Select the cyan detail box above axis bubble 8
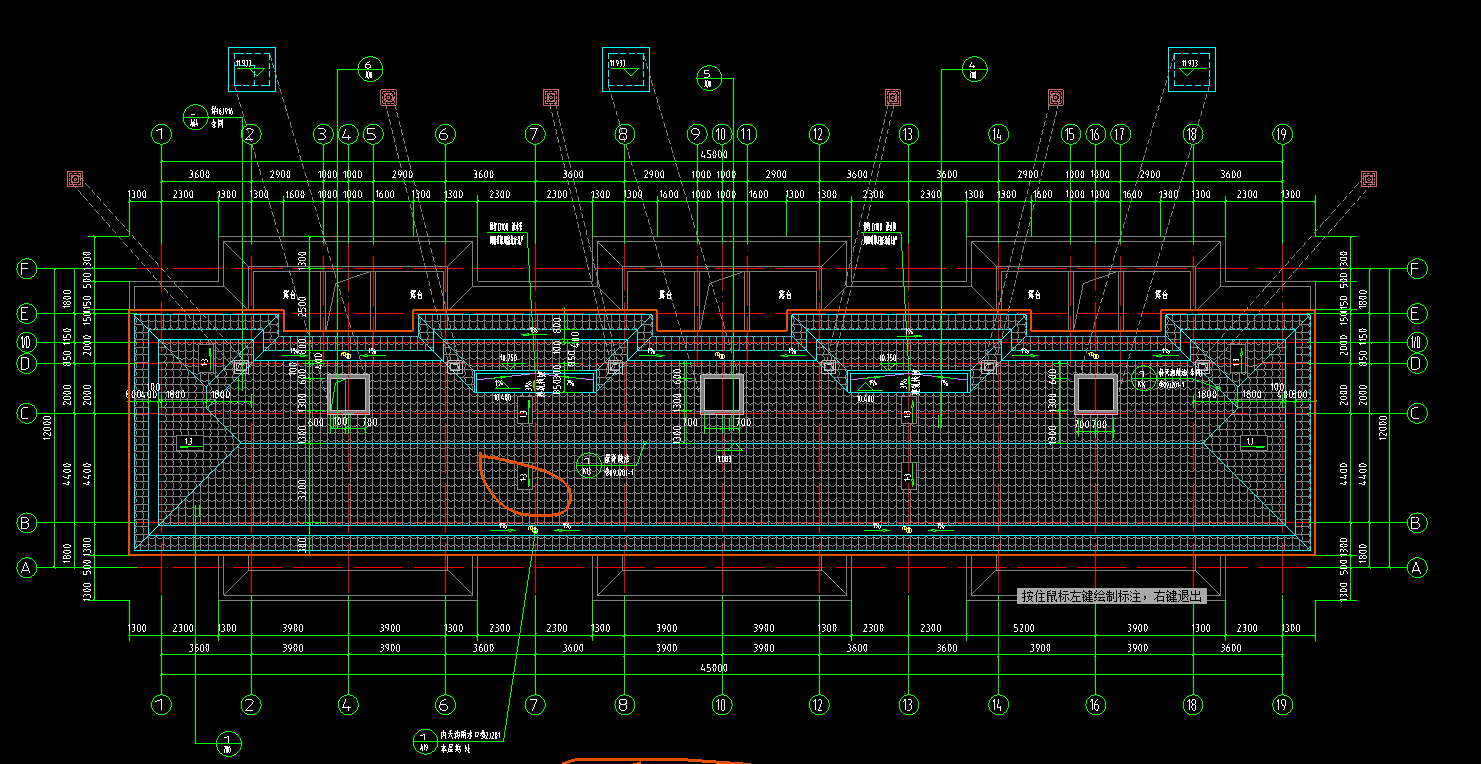Image resolution: width=1481 pixels, height=764 pixels. click(x=626, y=70)
